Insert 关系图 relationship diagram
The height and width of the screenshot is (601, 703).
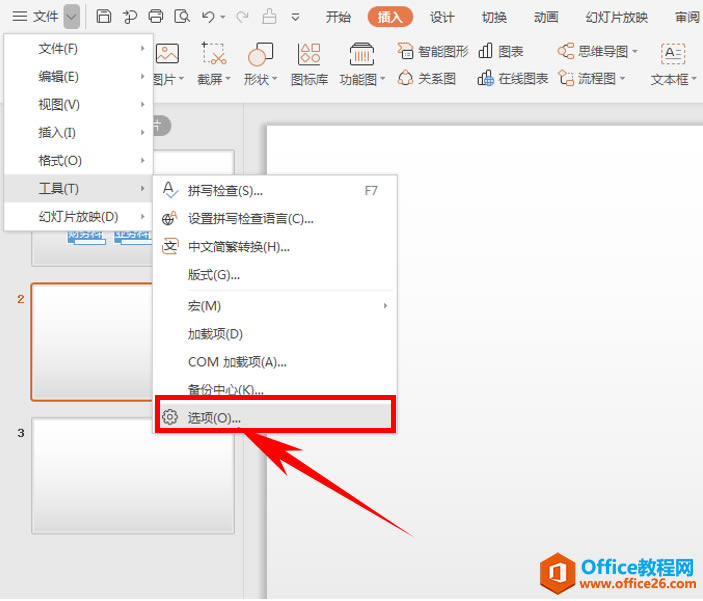(426, 78)
